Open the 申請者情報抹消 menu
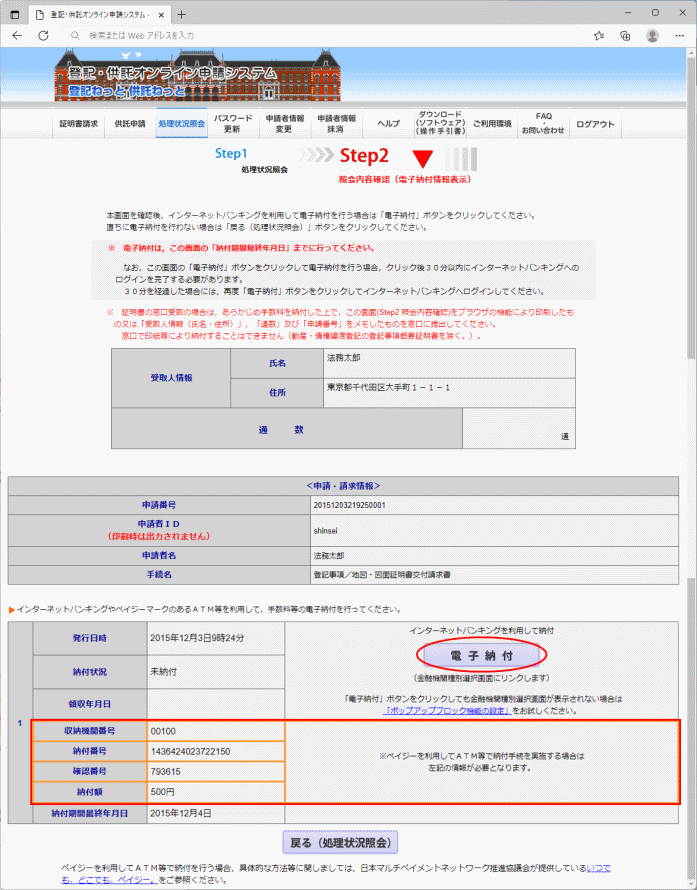Screen dimensions: 697x890 coord(336,123)
